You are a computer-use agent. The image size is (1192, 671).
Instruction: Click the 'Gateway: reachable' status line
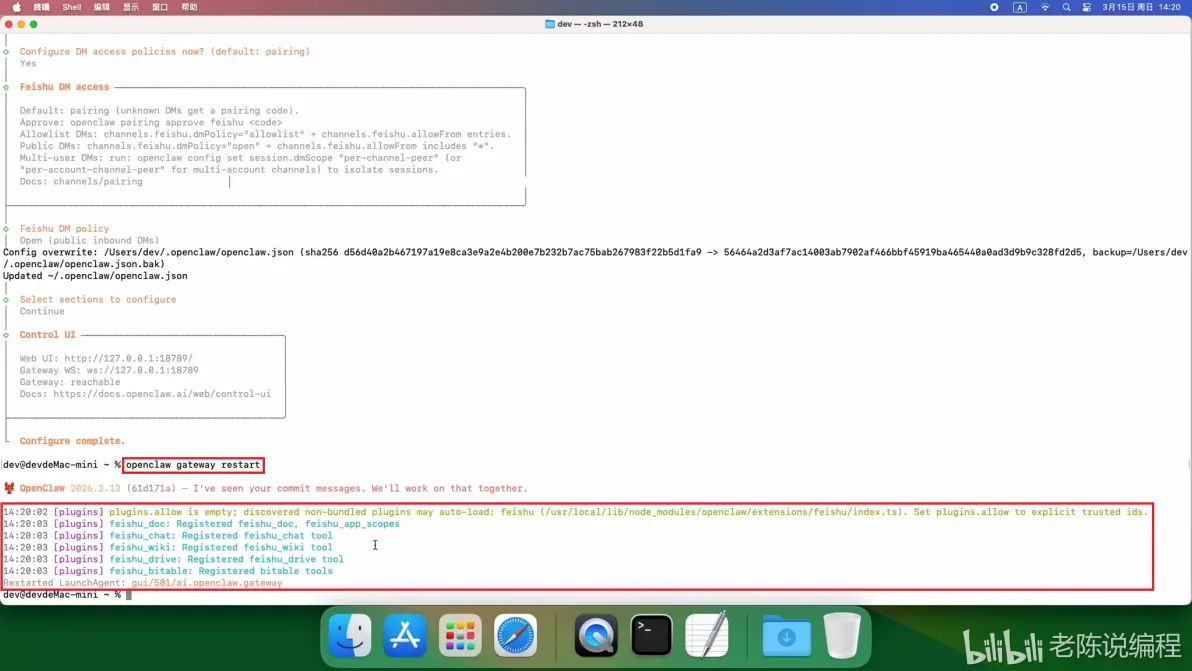pos(70,382)
